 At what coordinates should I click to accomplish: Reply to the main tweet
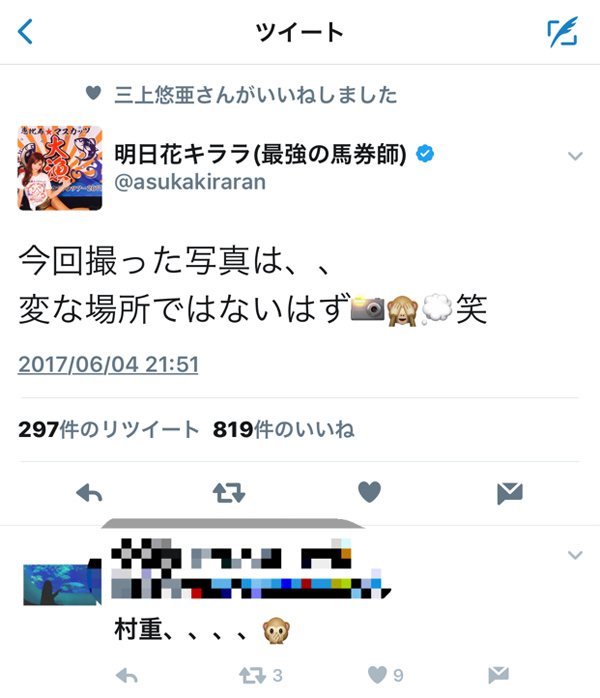pos(89,493)
